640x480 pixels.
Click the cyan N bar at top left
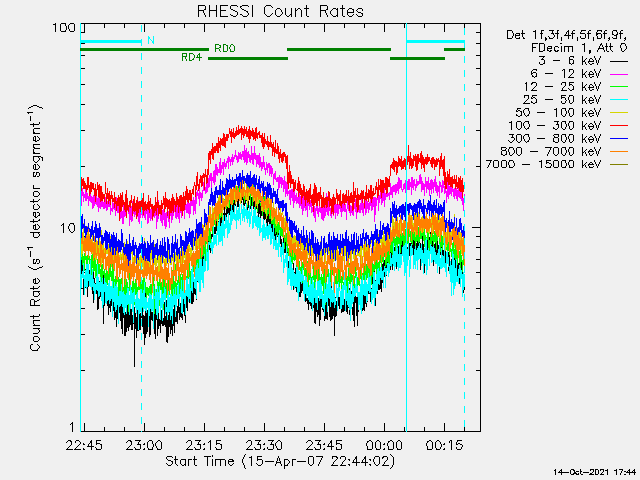click(x=111, y=42)
